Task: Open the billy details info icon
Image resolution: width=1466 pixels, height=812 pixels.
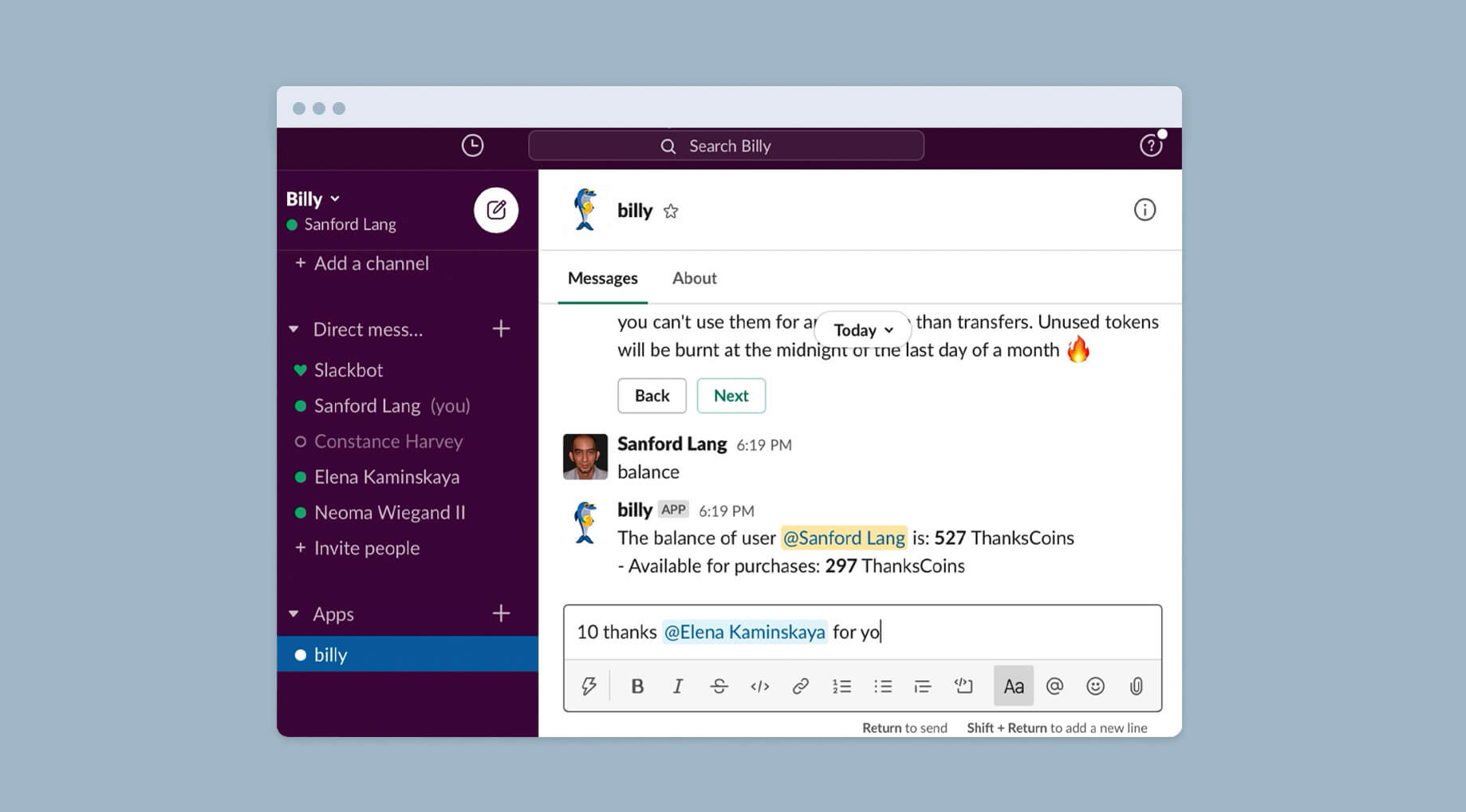Action: pos(1145,211)
